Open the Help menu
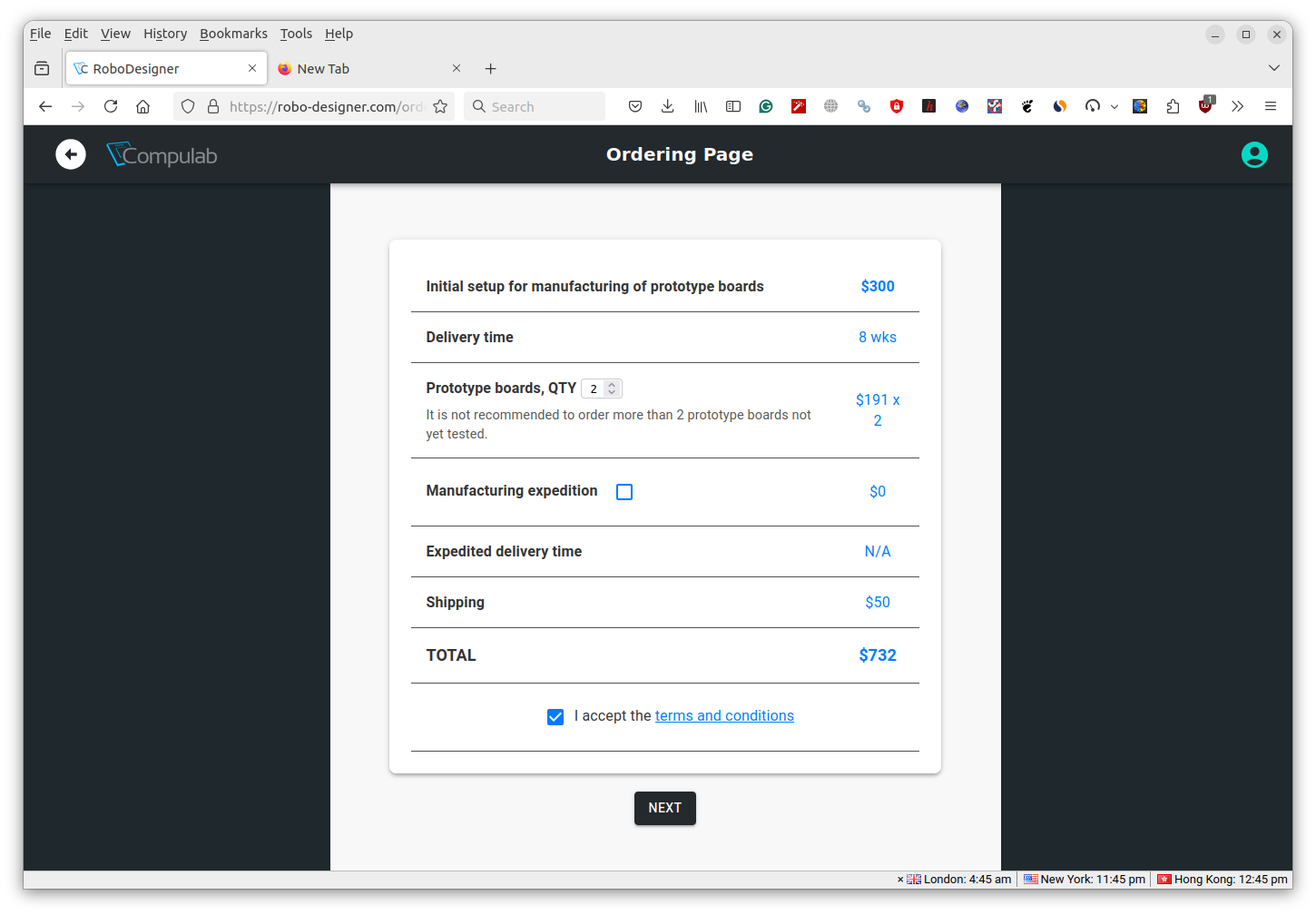 pyautogui.click(x=339, y=34)
